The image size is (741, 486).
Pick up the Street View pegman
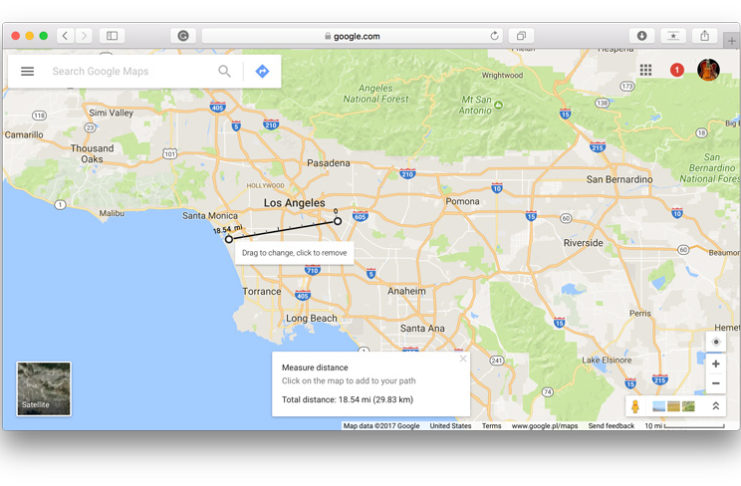coord(635,406)
